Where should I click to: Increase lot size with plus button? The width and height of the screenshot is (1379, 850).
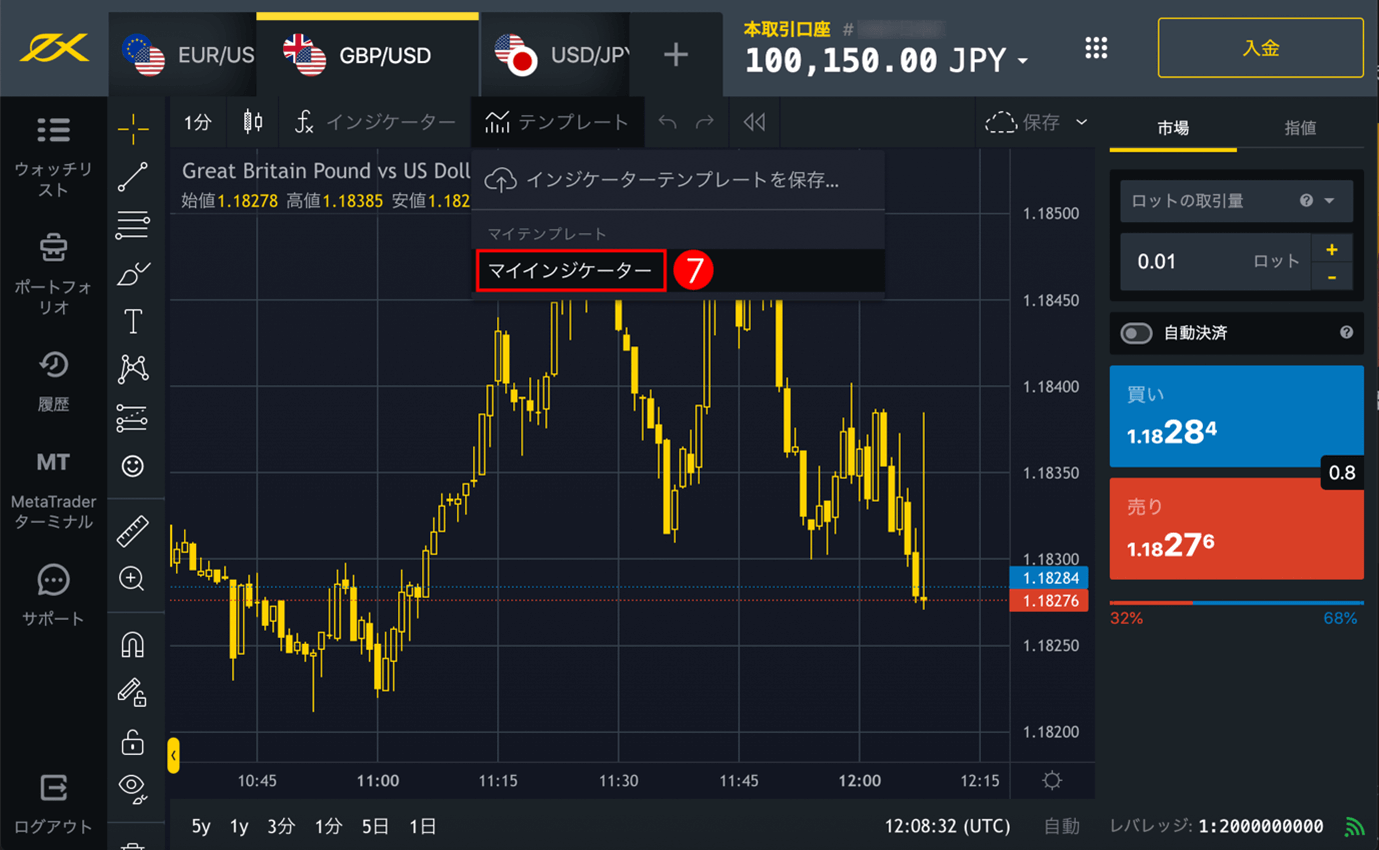pyautogui.click(x=1332, y=249)
